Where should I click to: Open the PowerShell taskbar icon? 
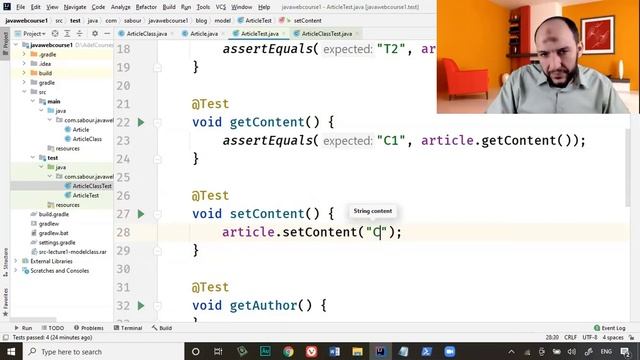pos(427,351)
